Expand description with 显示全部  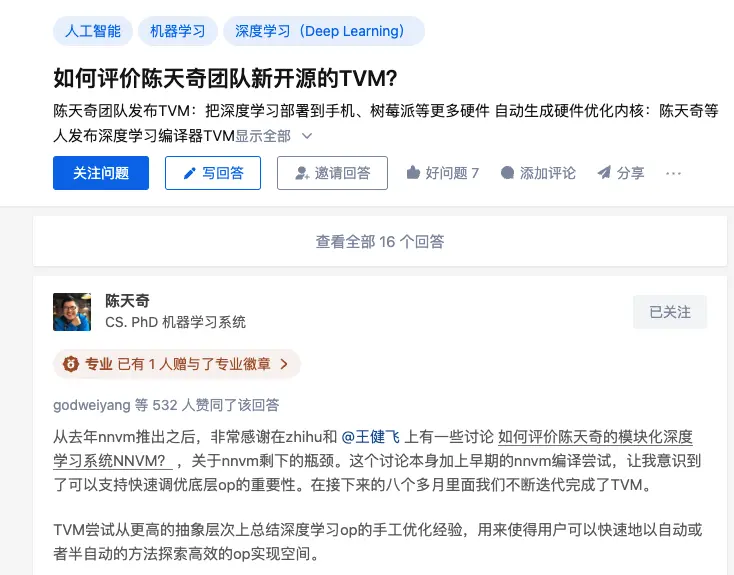point(263,136)
